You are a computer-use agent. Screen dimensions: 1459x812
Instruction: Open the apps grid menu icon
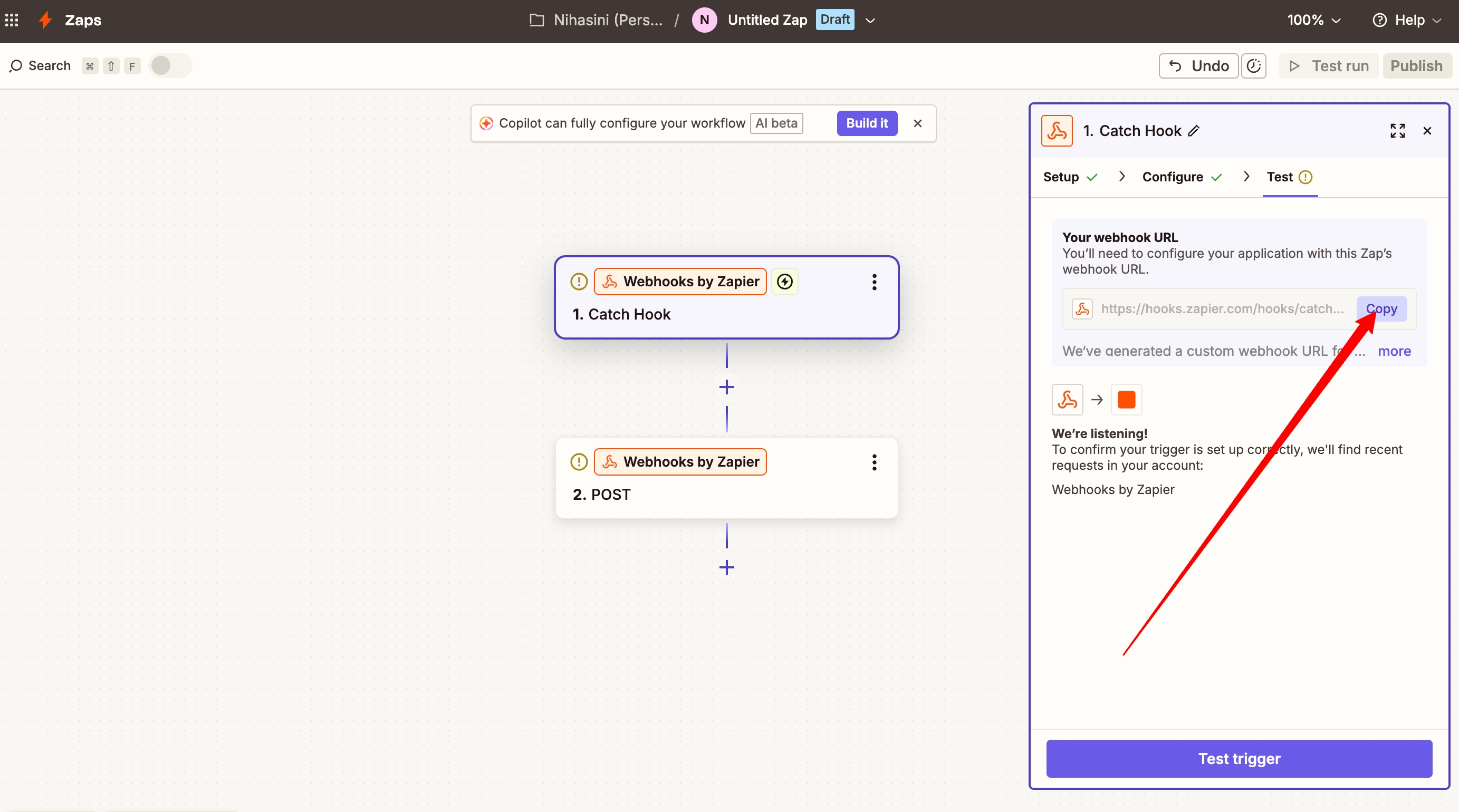click(x=12, y=21)
